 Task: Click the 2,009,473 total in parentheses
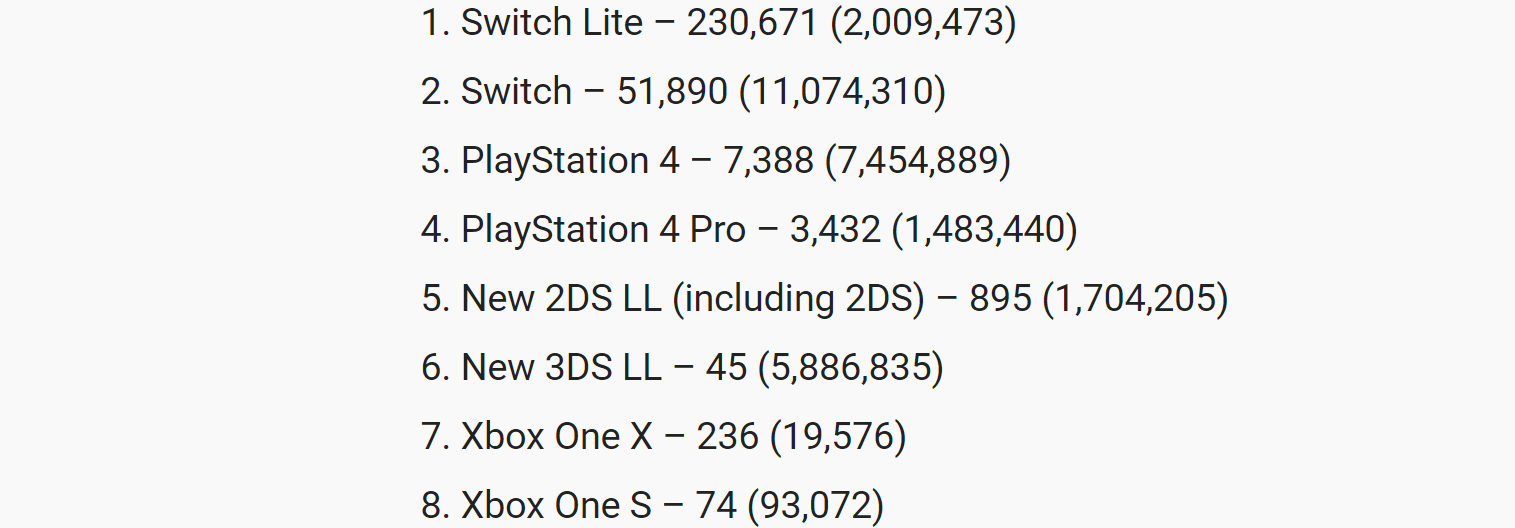[923, 22]
